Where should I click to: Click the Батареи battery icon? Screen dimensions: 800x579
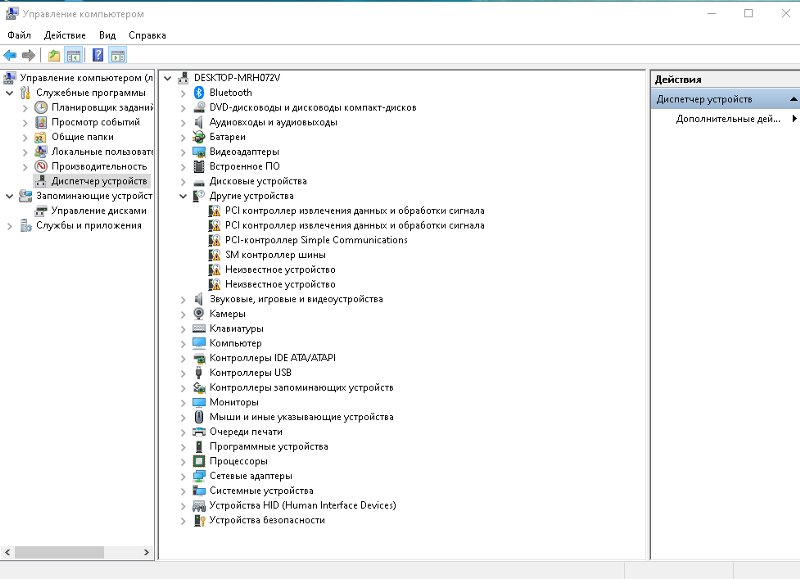pos(199,137)
